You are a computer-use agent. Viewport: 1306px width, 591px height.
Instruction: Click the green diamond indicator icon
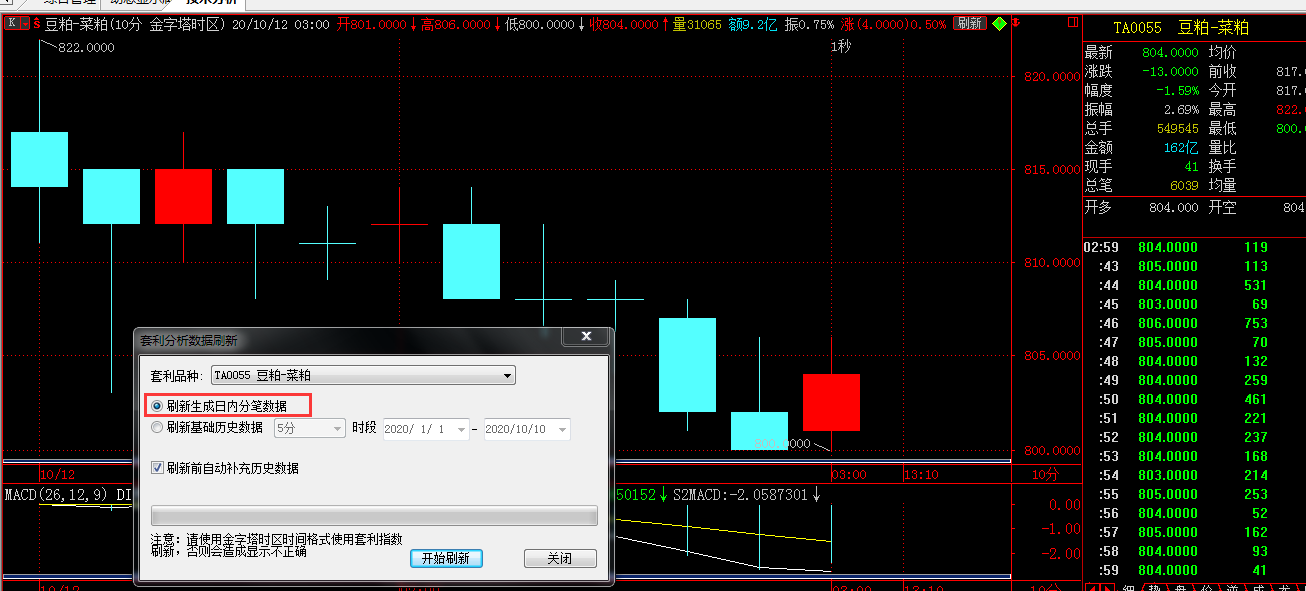pos(999,23)
